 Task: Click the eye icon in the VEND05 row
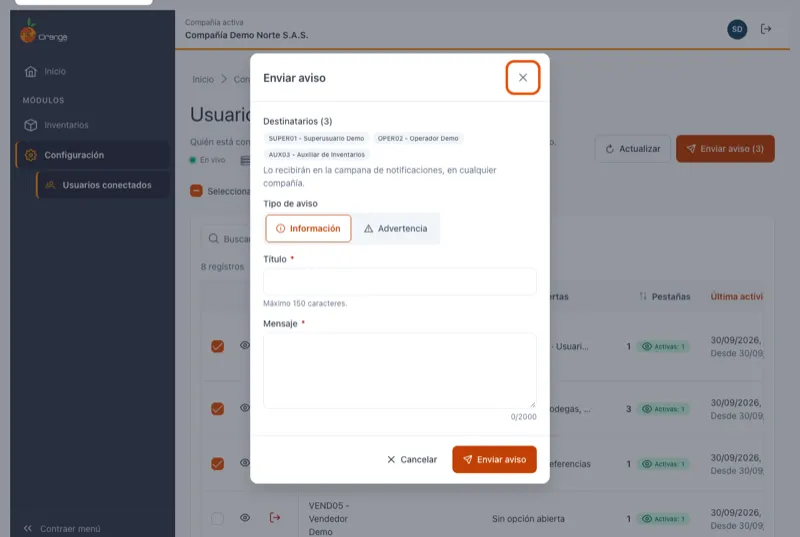(245, 518)
